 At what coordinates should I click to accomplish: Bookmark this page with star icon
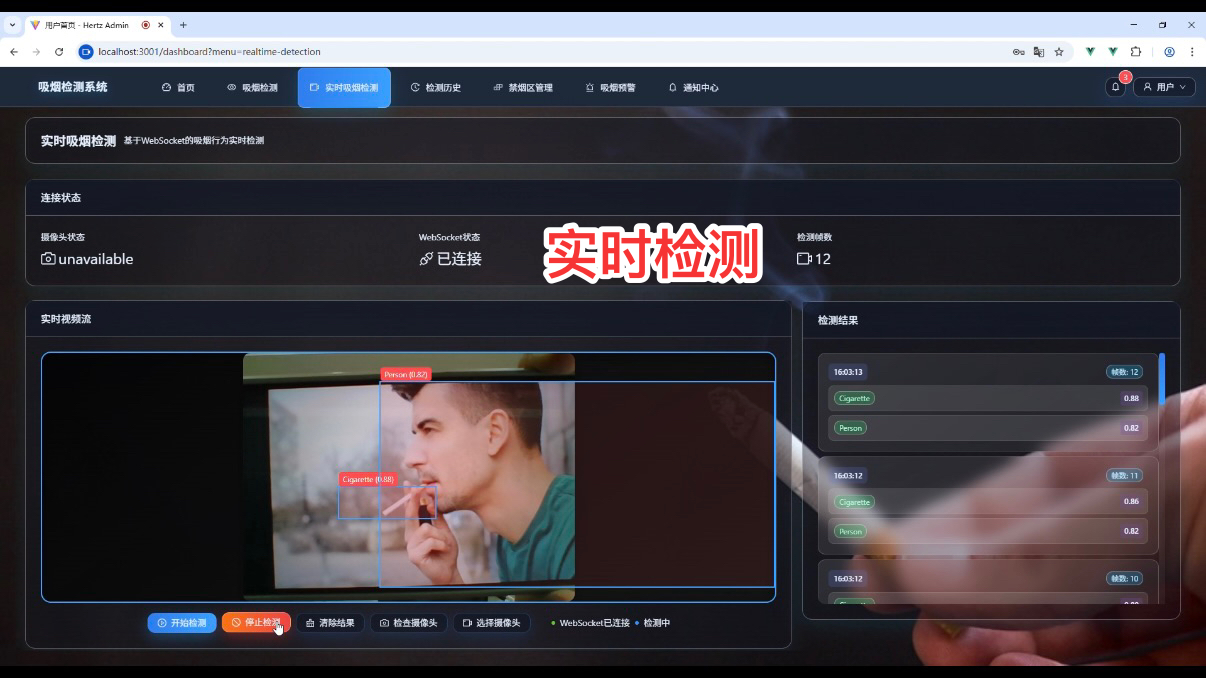[1059, 52]
